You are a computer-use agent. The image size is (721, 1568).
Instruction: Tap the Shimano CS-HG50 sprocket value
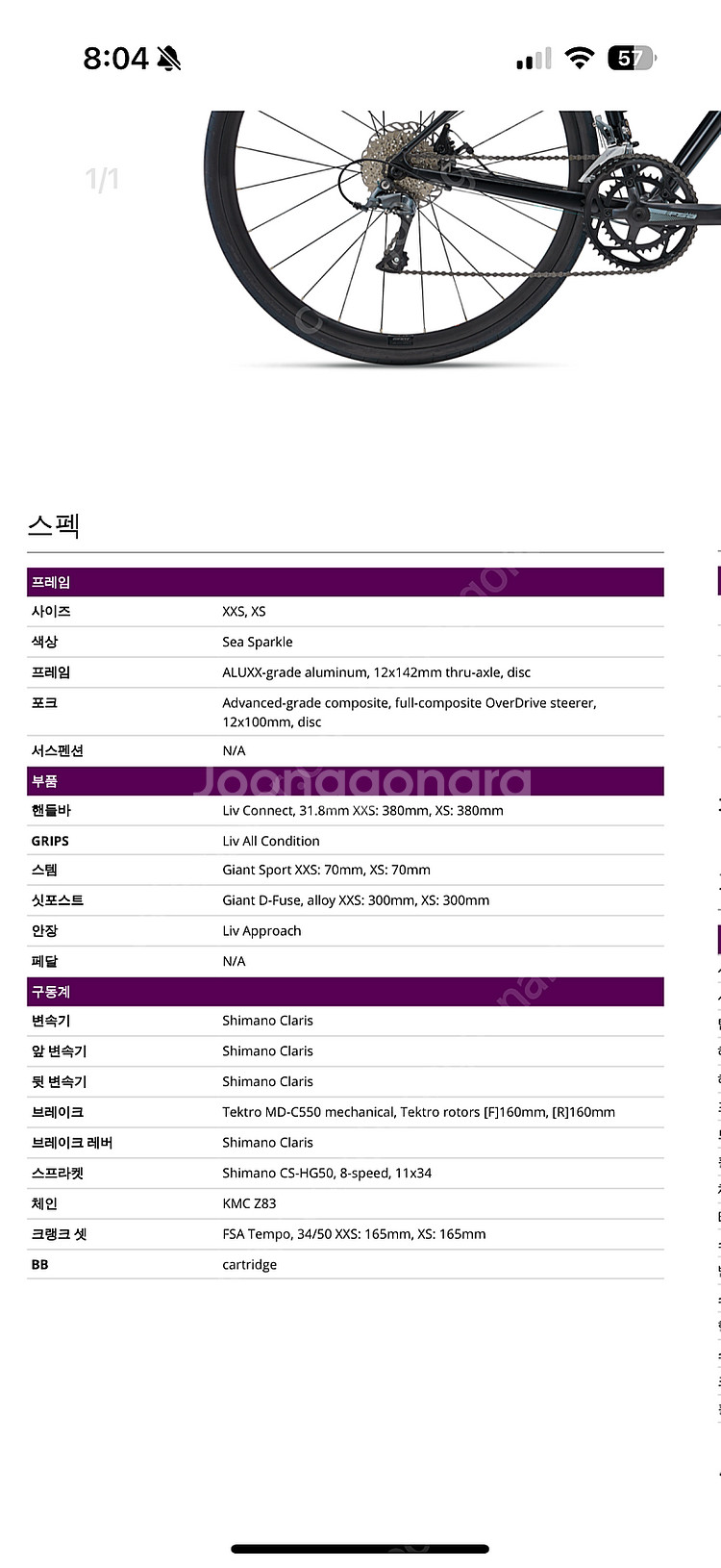327,1174
